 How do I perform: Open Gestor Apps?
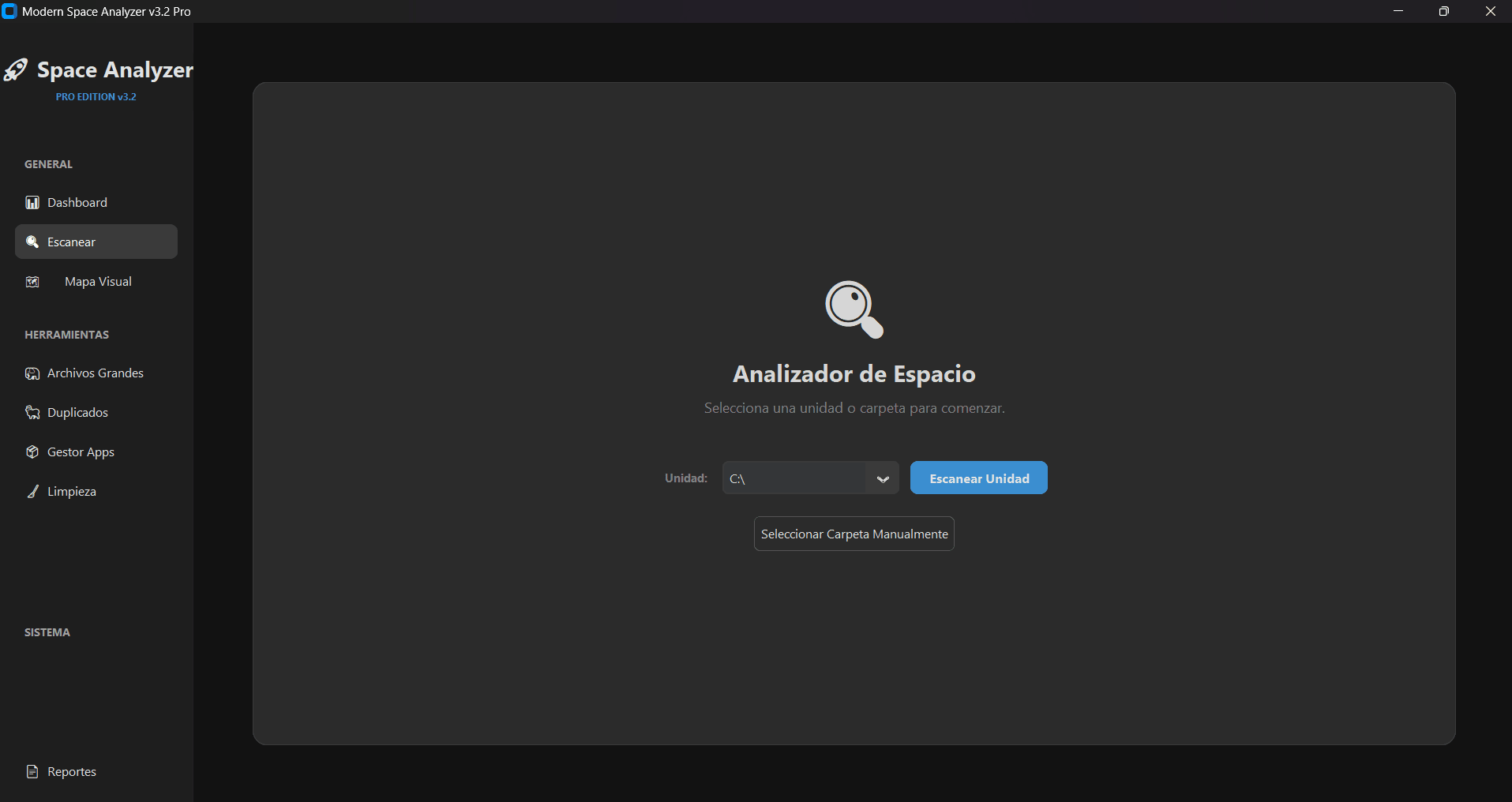(x=96, y=452)
